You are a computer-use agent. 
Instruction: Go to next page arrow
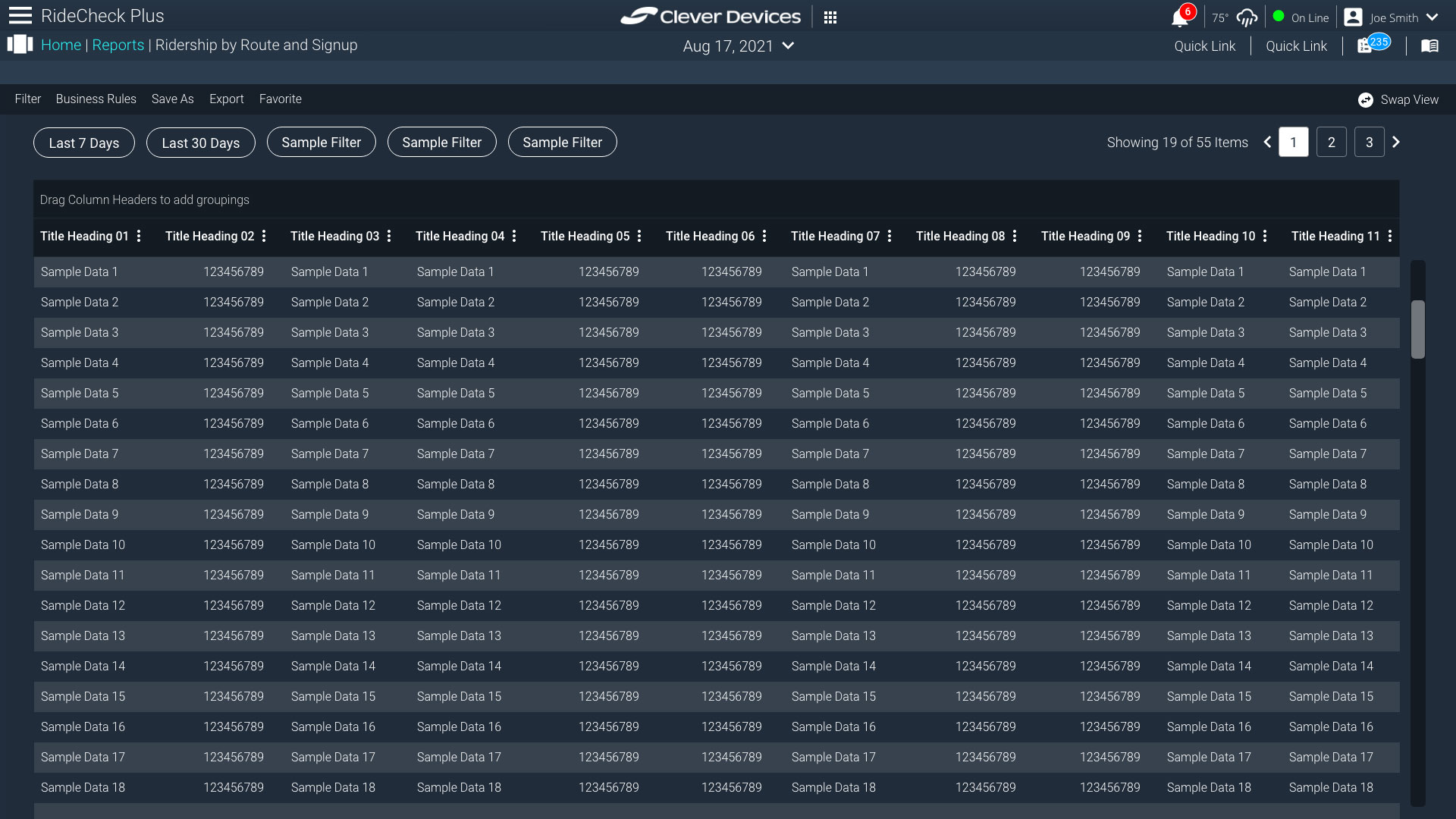pyautogui.click(x=1396, y=142)
